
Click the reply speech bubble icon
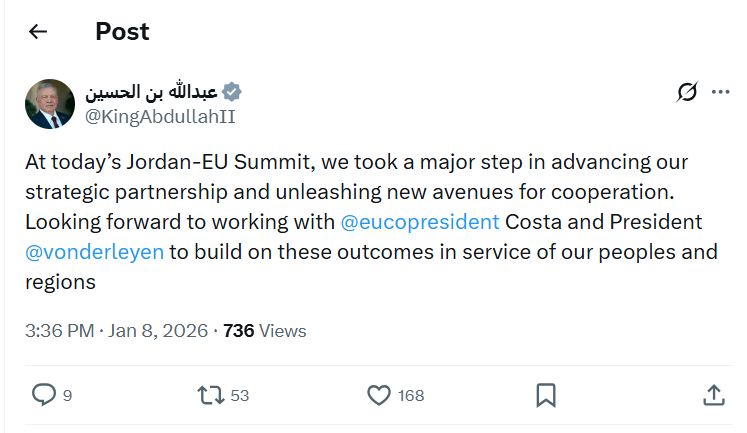click(x=44, y=395)
